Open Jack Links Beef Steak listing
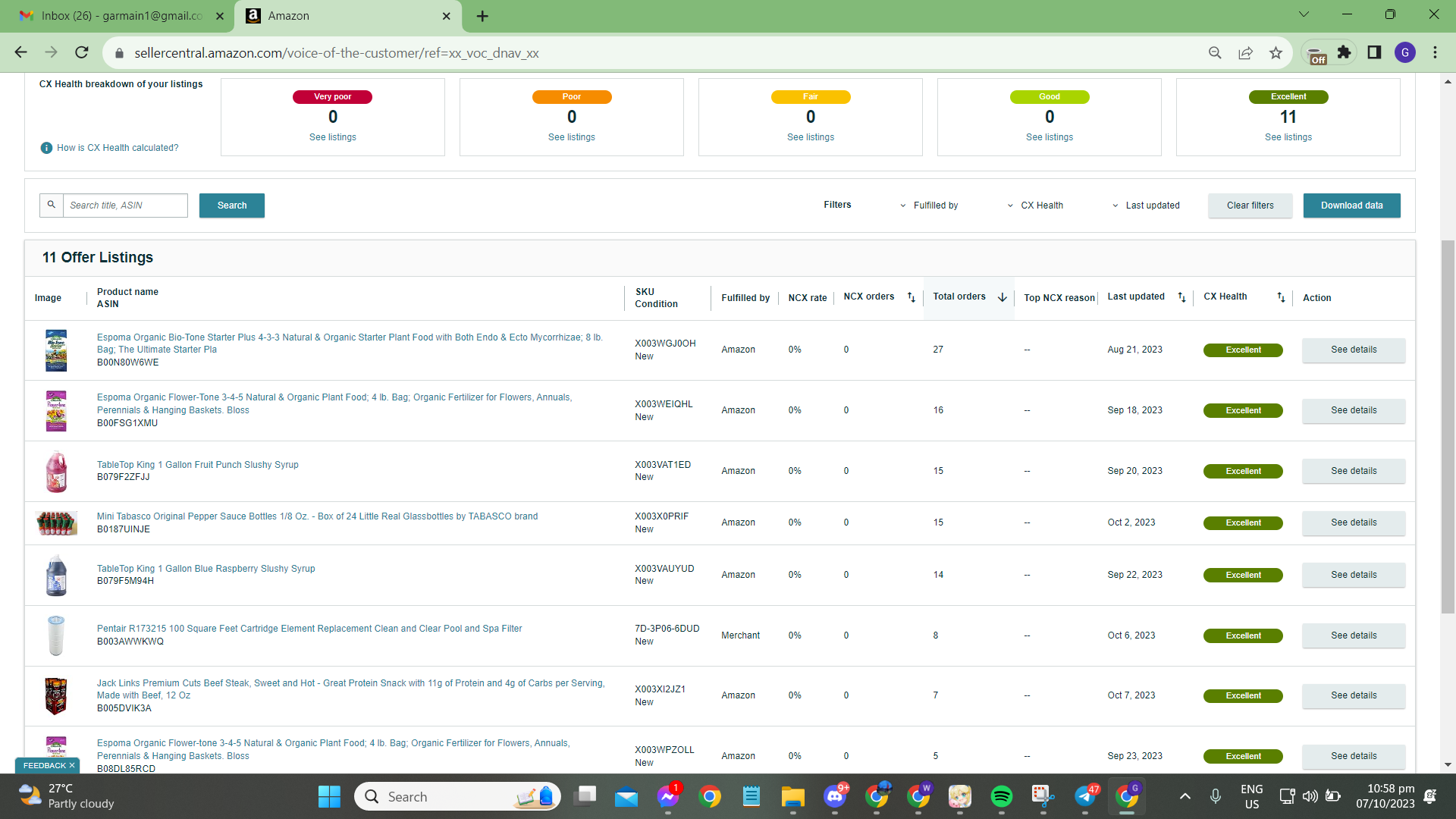Viewport: 1456px width, 819px height. [350, 689]
